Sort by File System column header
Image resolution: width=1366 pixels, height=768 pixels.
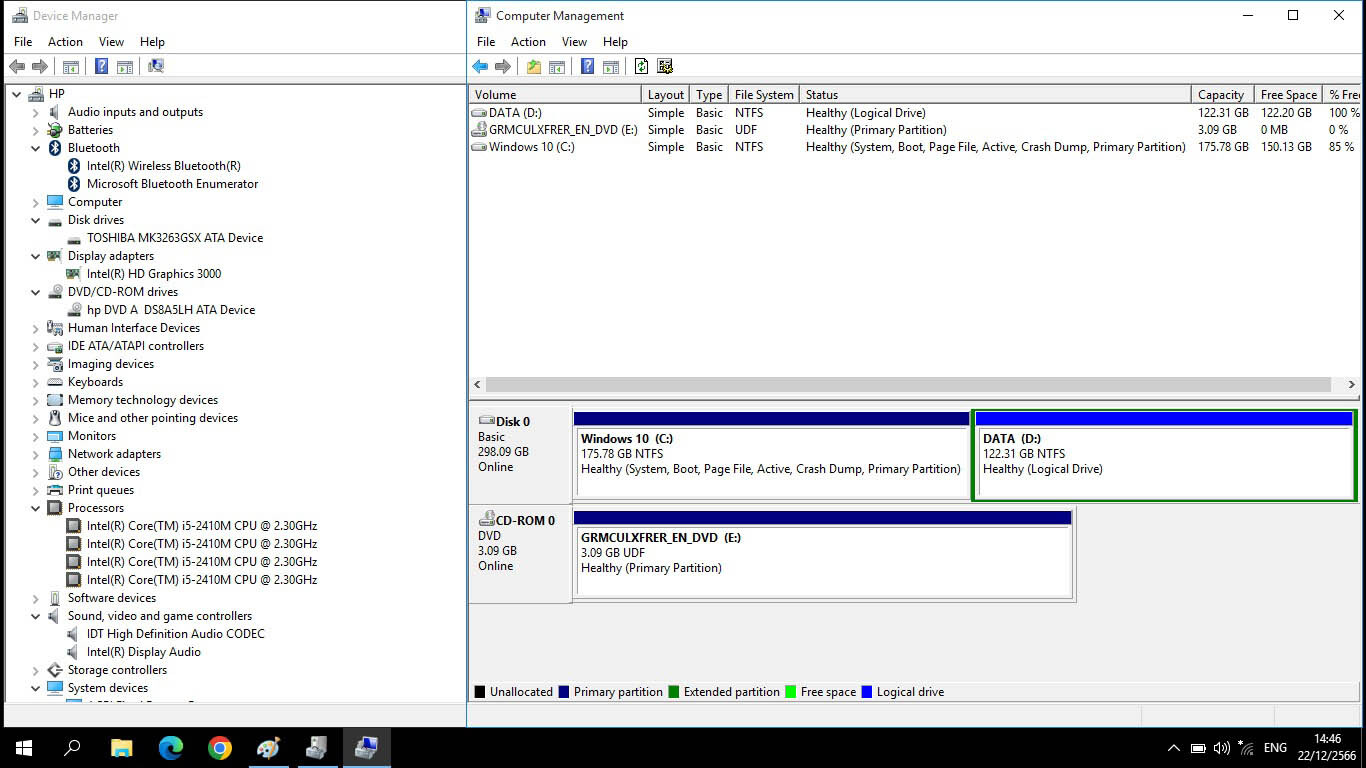[764, 95]
